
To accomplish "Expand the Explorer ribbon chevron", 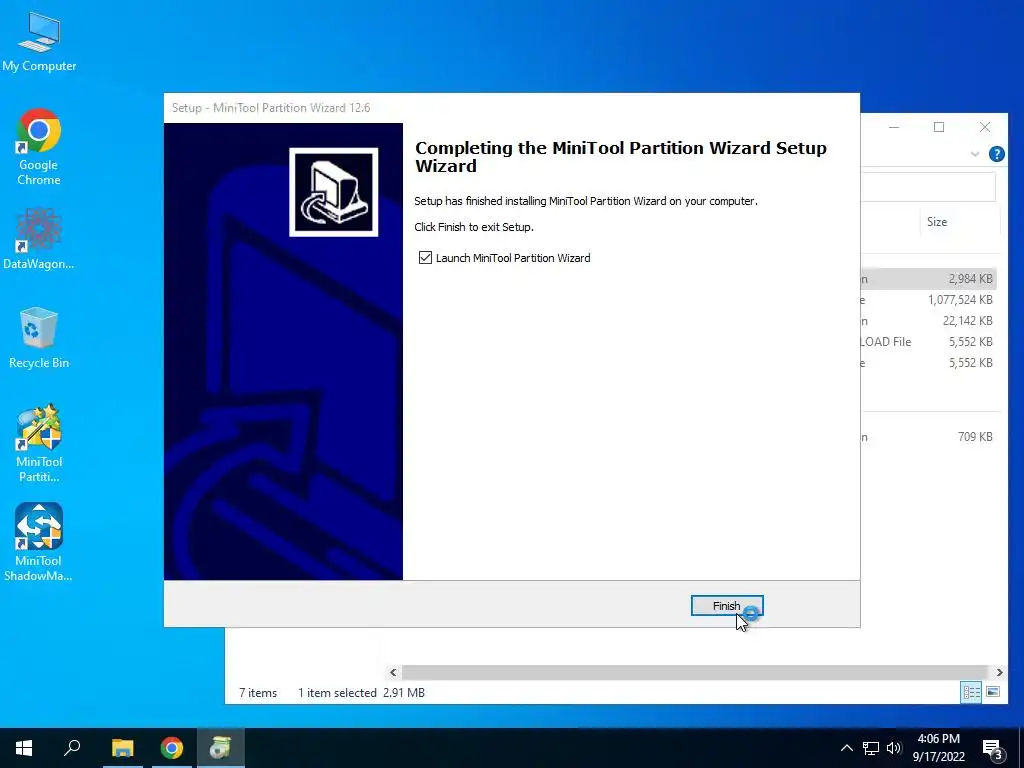I will tap(975, 154).
